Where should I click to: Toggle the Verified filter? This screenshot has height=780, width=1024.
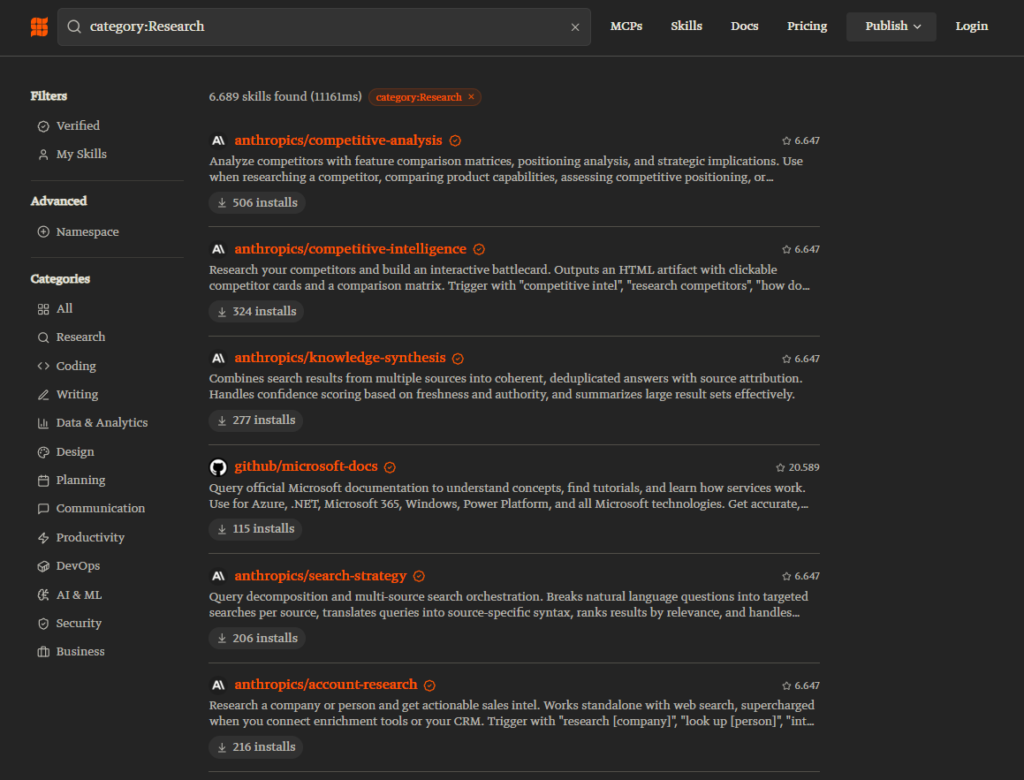[x=69, y=125]
